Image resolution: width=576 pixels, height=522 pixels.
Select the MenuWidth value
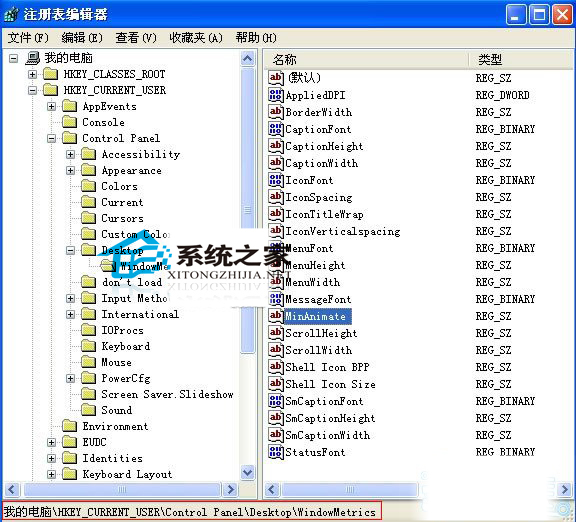(x=313, y=282)
